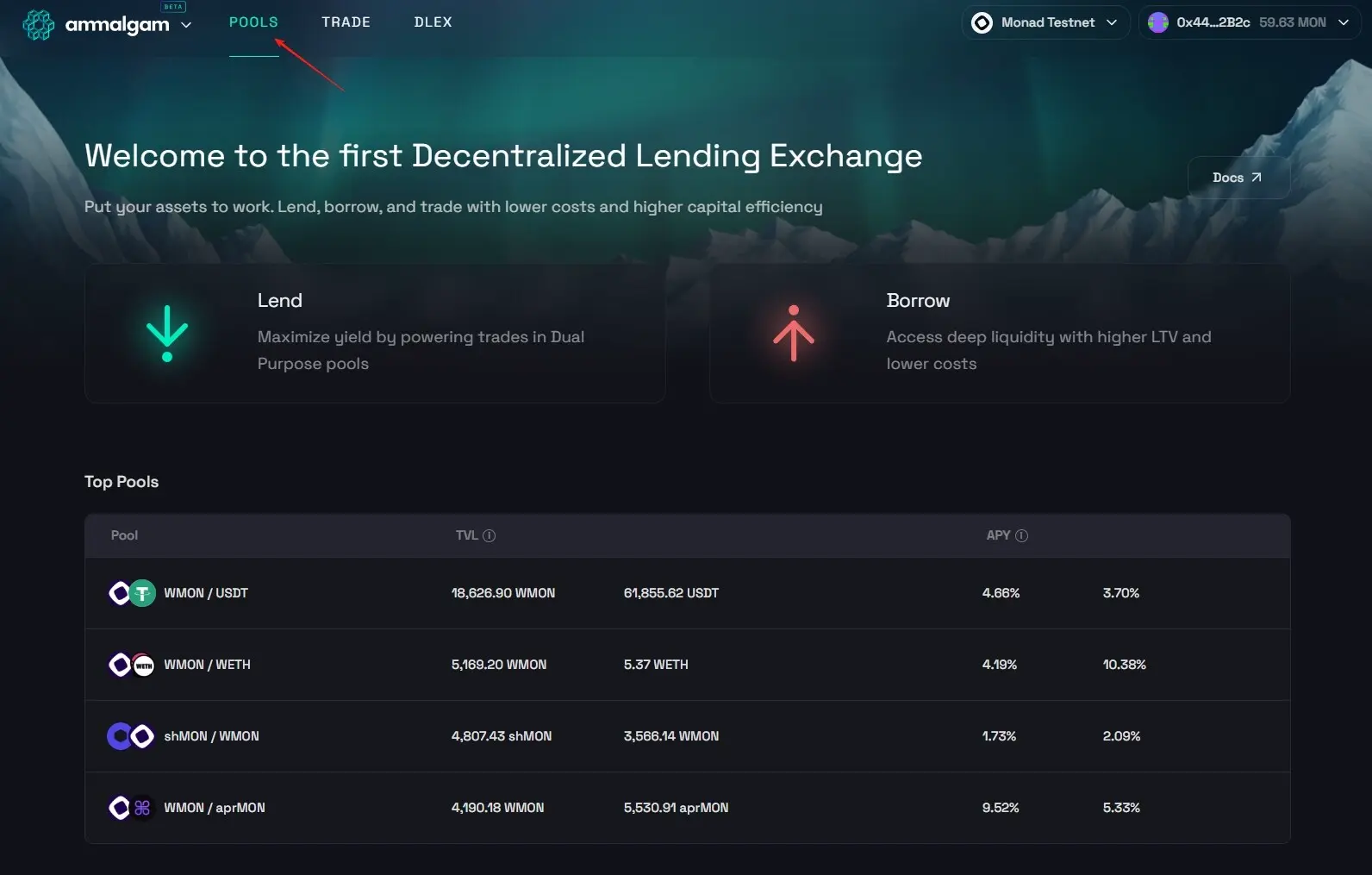Image resolution: width=1372 pixels, height=875 pixels.
Task: Switch to the DLEX tab
Action: pyautogui.click(x=433, y=22)
